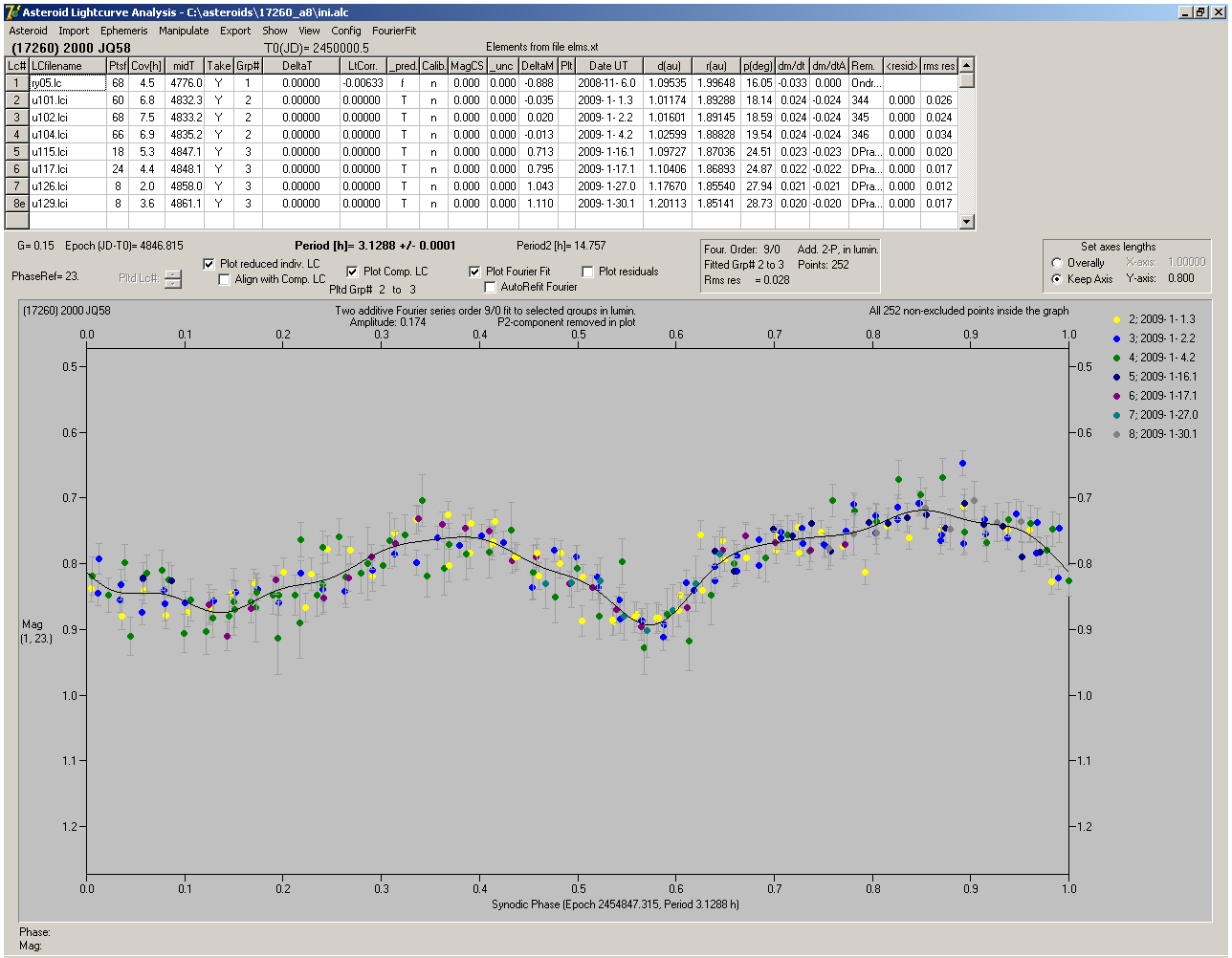This screenshot has height=958, width=1232.
Task: Select row header 8e
Action: [17, 204]
